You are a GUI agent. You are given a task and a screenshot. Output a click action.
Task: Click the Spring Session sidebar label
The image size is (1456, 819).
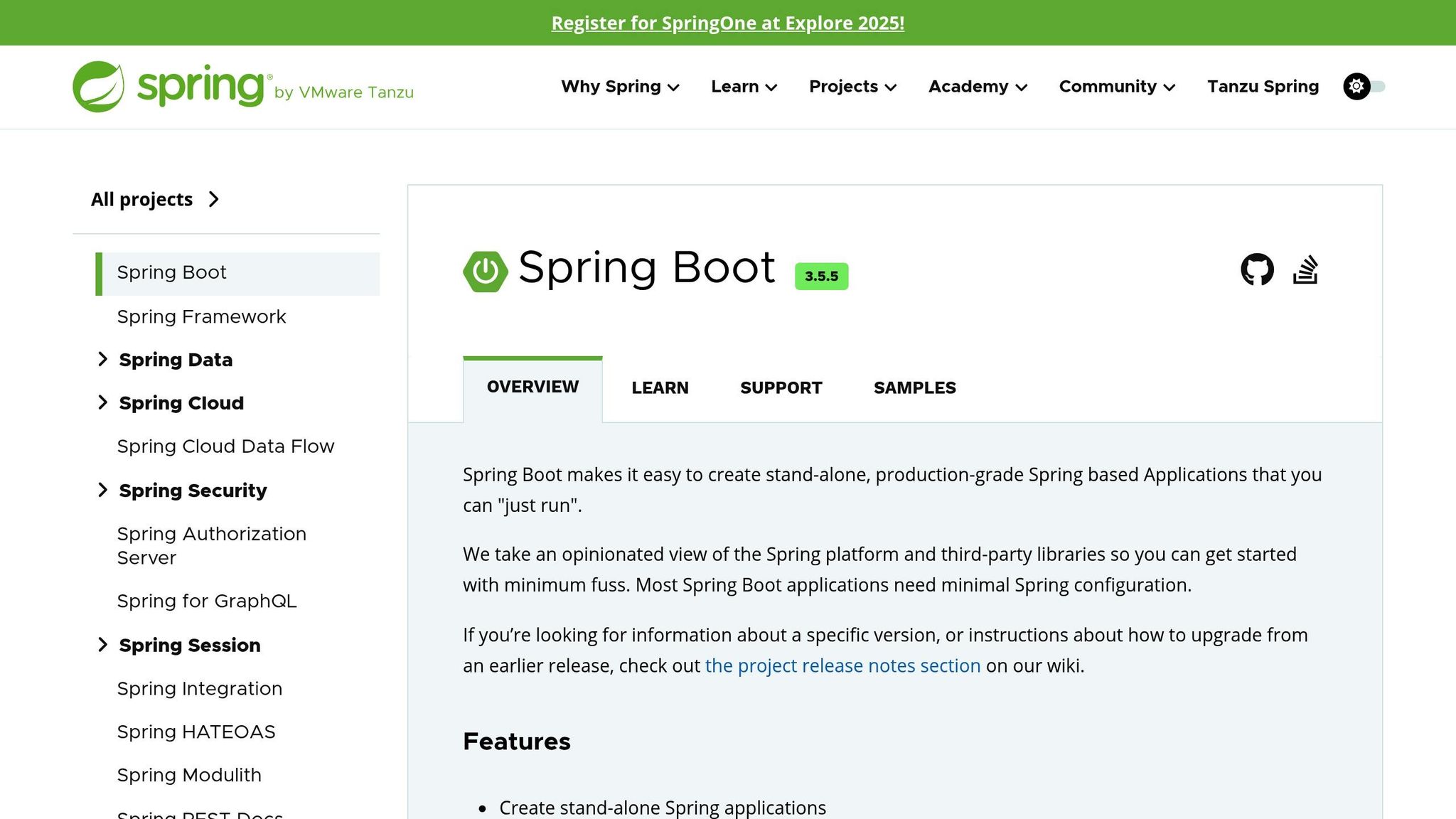(x=190, y=645)
